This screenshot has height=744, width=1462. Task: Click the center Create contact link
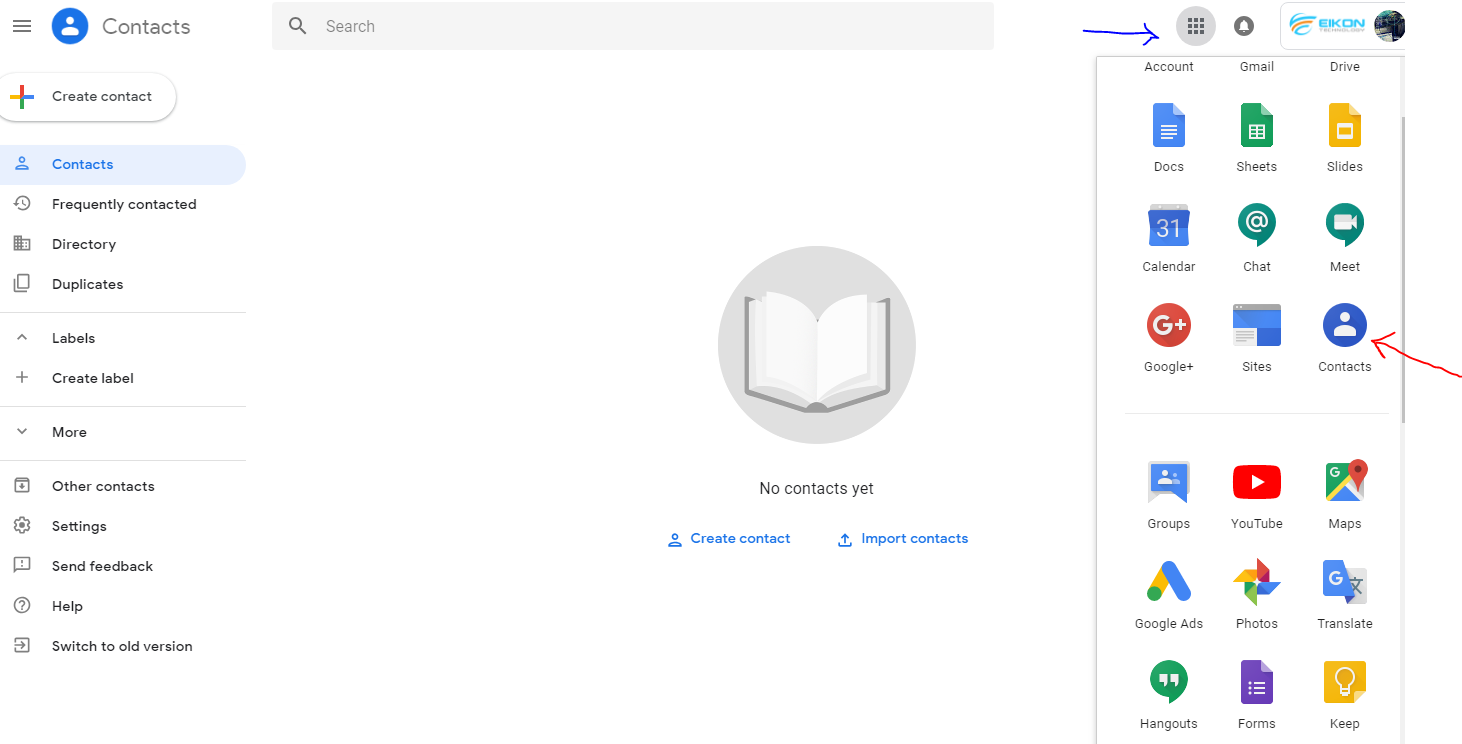pyautogui.click(x=728, y=539)
